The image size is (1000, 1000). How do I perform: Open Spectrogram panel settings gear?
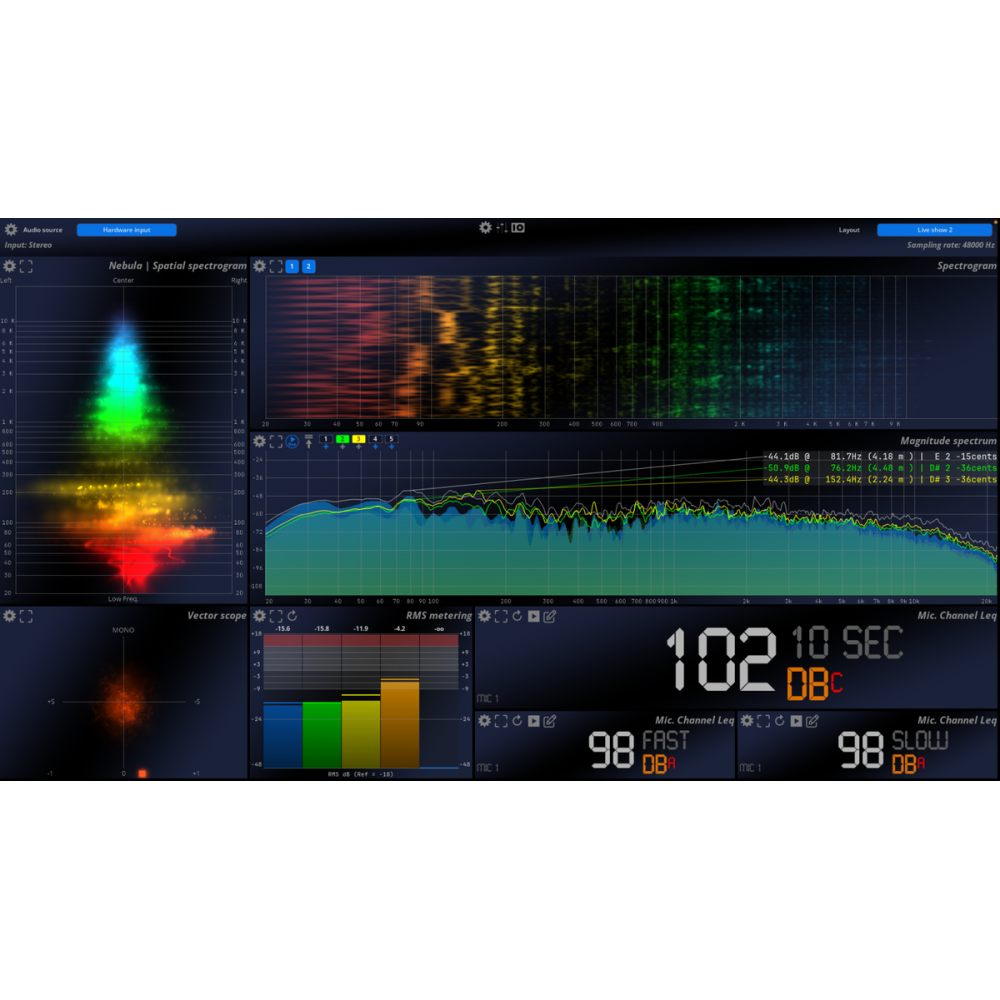[259, 266]
